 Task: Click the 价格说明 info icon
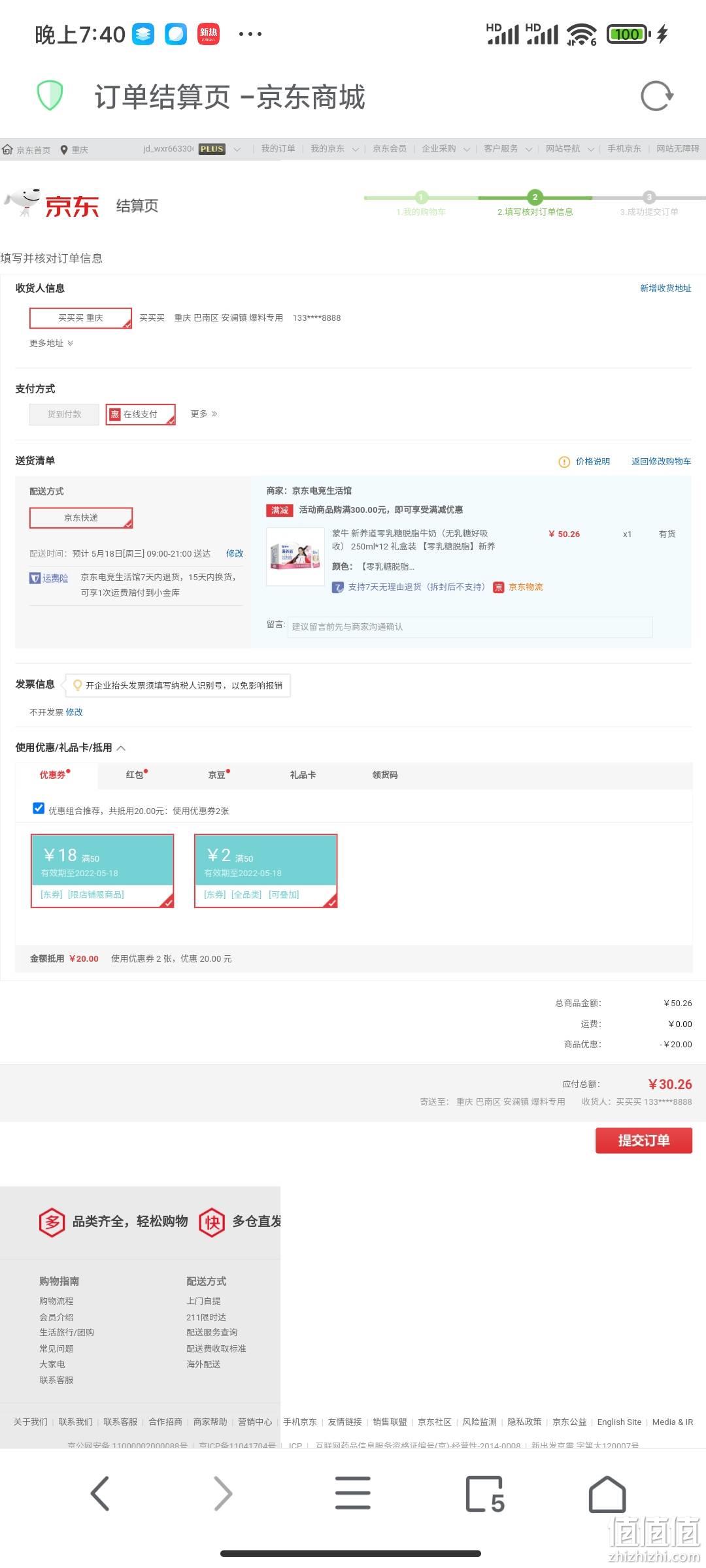564,462
